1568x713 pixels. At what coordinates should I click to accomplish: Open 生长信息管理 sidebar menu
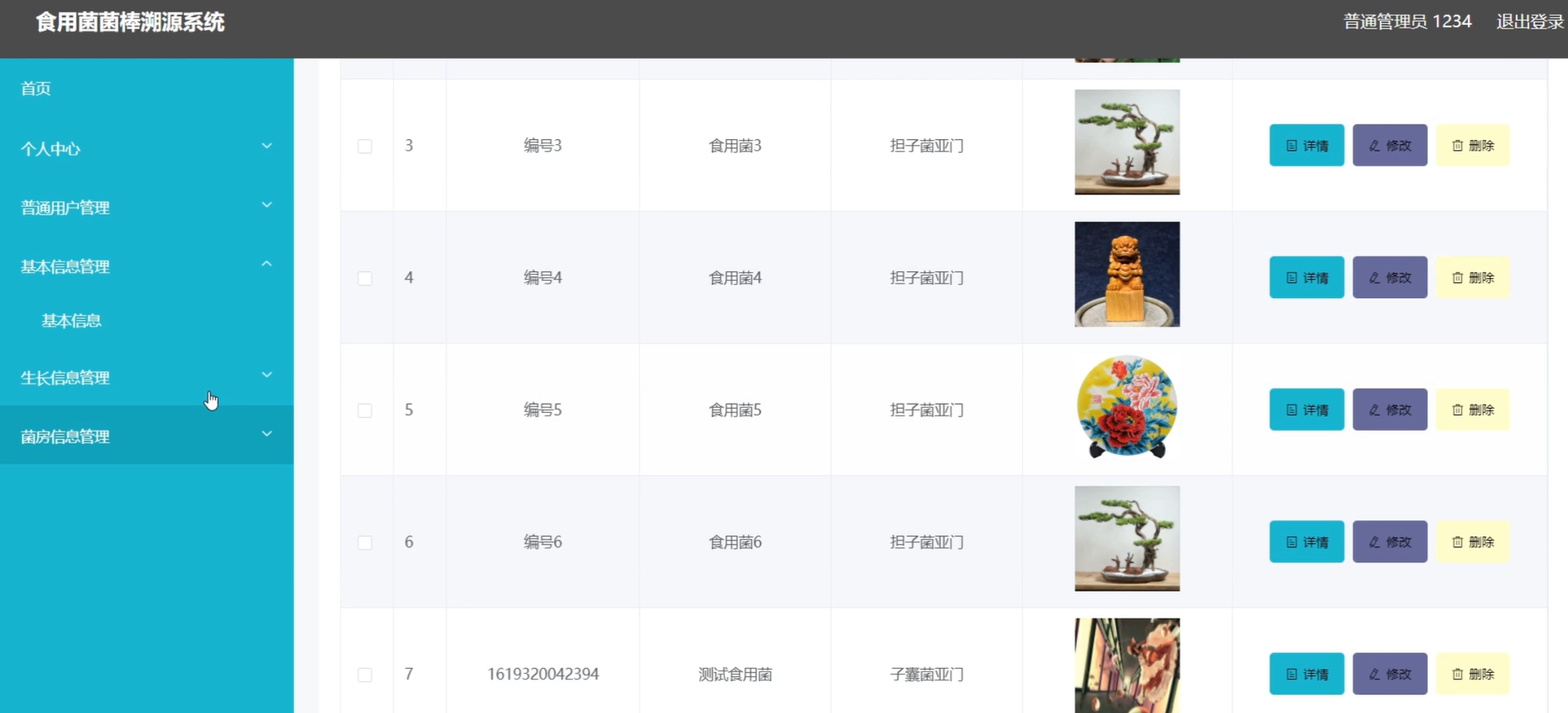(147, 377)
